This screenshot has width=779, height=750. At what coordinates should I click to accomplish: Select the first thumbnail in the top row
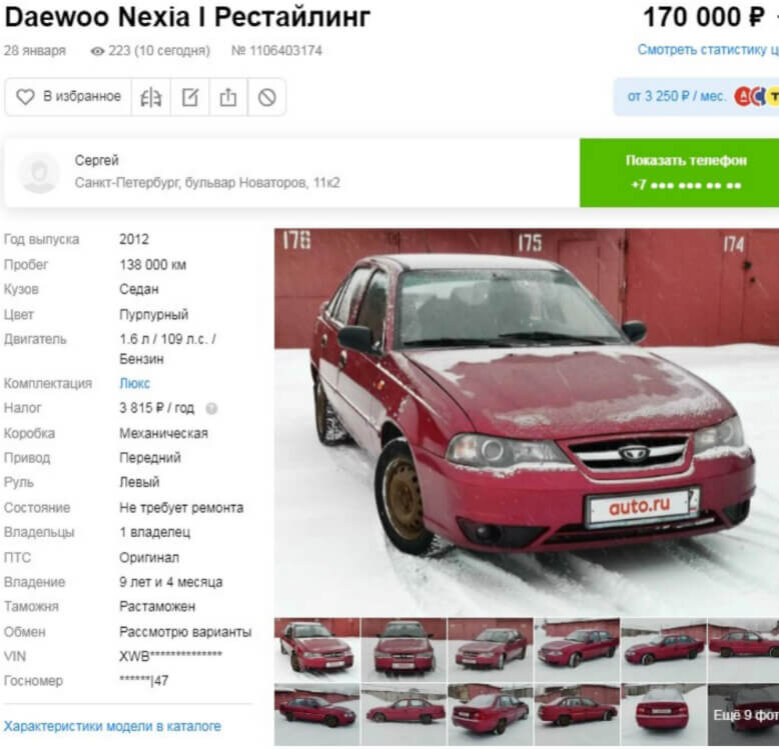(x=317, y=649)
